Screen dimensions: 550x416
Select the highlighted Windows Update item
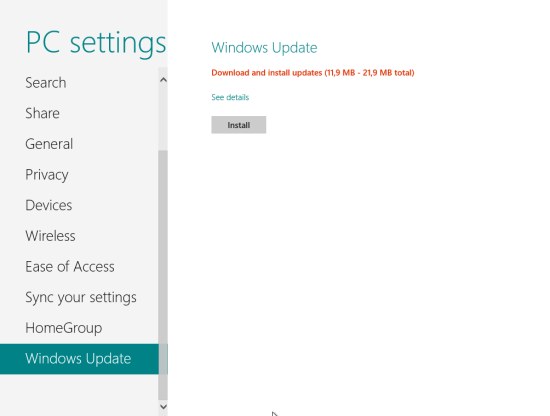79,359
